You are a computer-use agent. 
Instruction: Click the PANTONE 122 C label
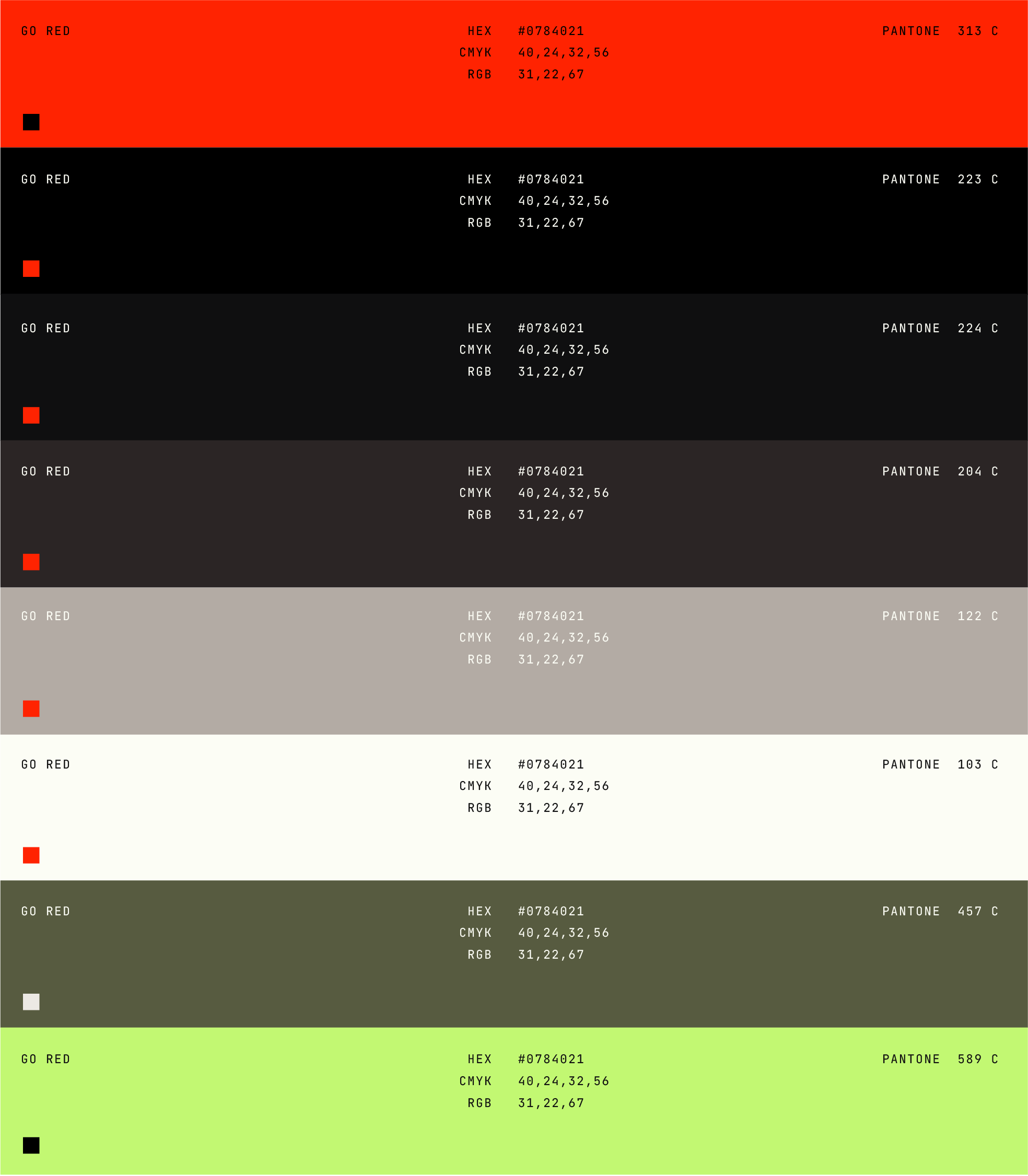pos(940,616)
